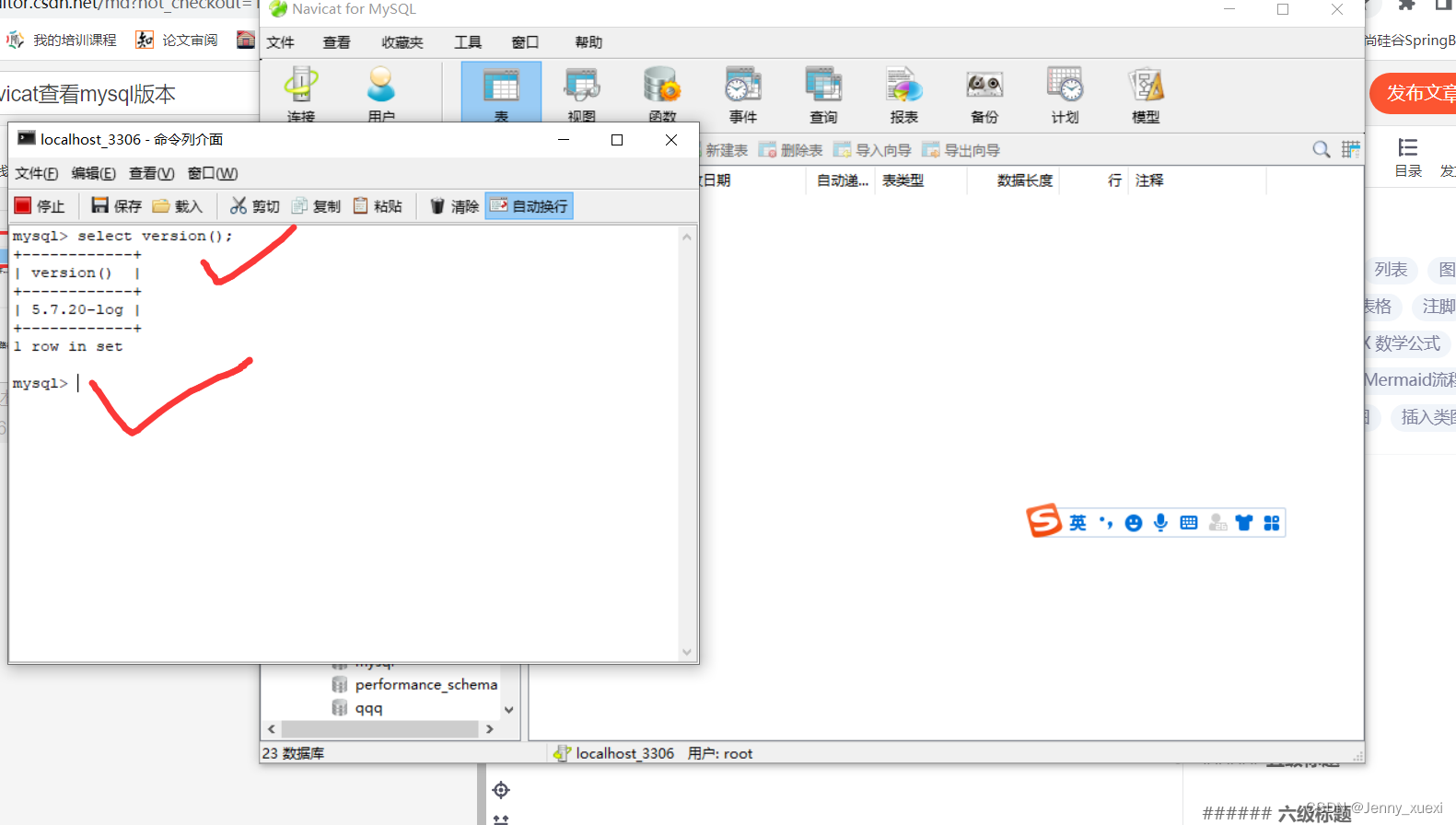This screenshot has height=825, width=1456.
Task: Click the red Stop button in console
Action: click(40, 206)
